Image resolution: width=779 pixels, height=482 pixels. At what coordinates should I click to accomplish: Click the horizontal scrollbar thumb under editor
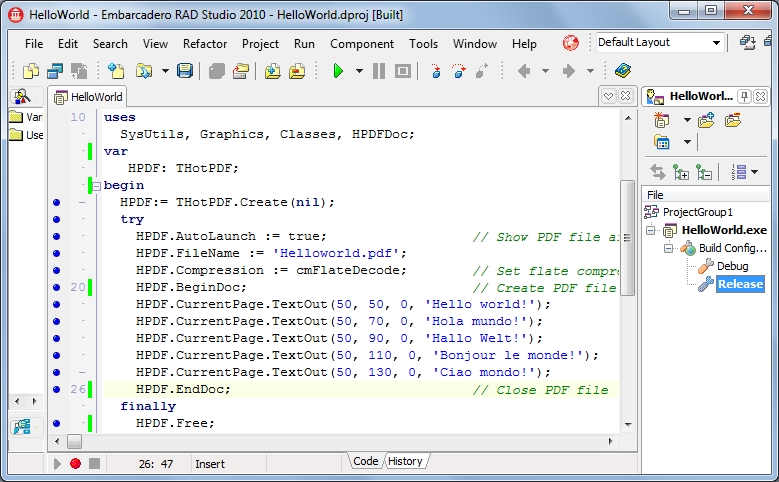coord(74,441)
